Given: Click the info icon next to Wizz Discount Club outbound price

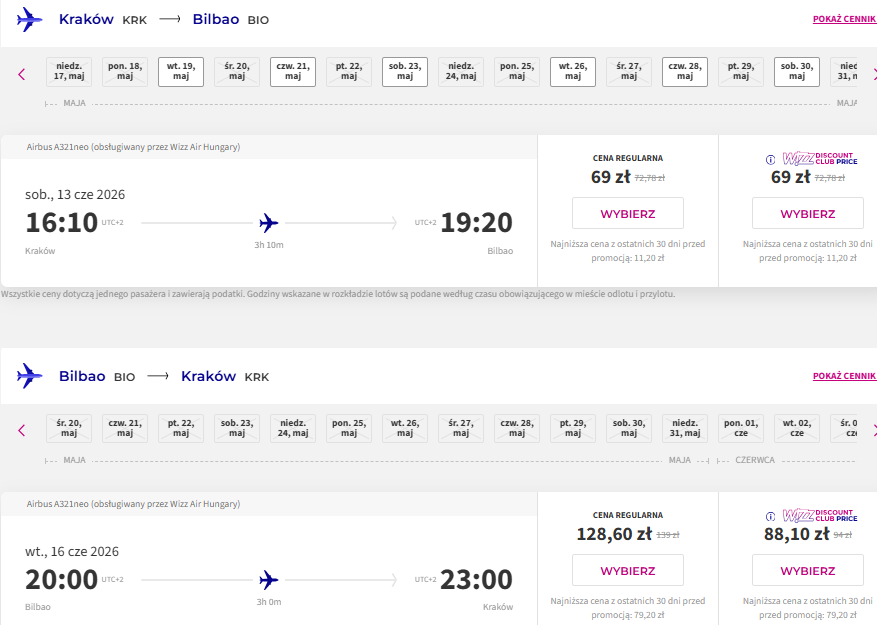Looking at the screenshot, I should [x=770, y=160].
